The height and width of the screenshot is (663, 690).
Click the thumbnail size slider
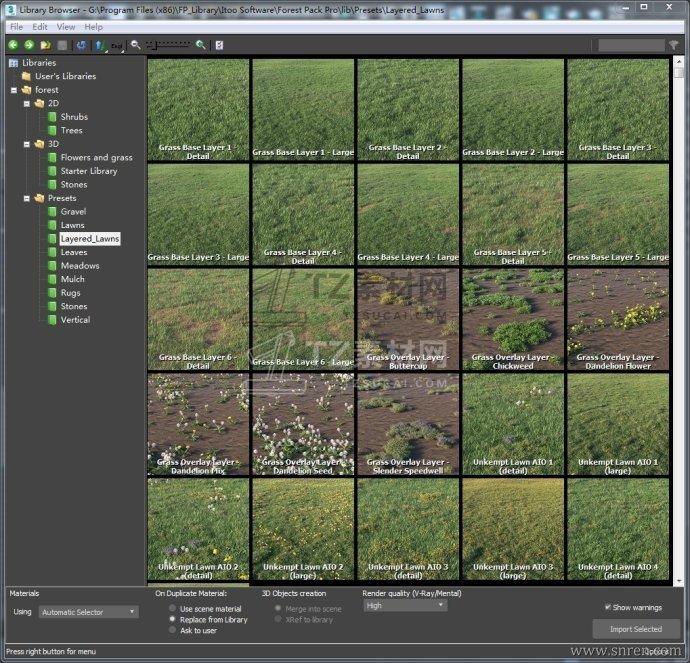168,45
